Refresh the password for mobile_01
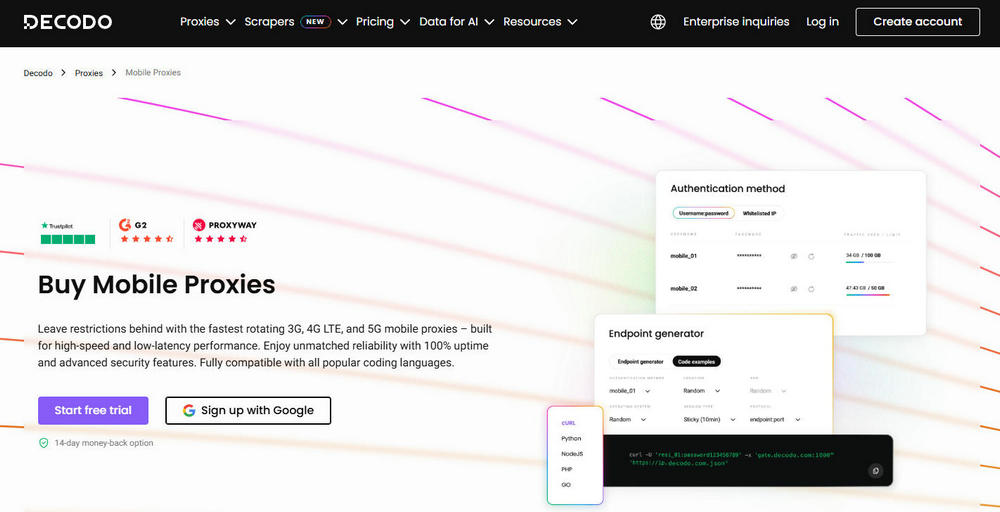This screenshot has height=512, width=1000. pos(811,256)
